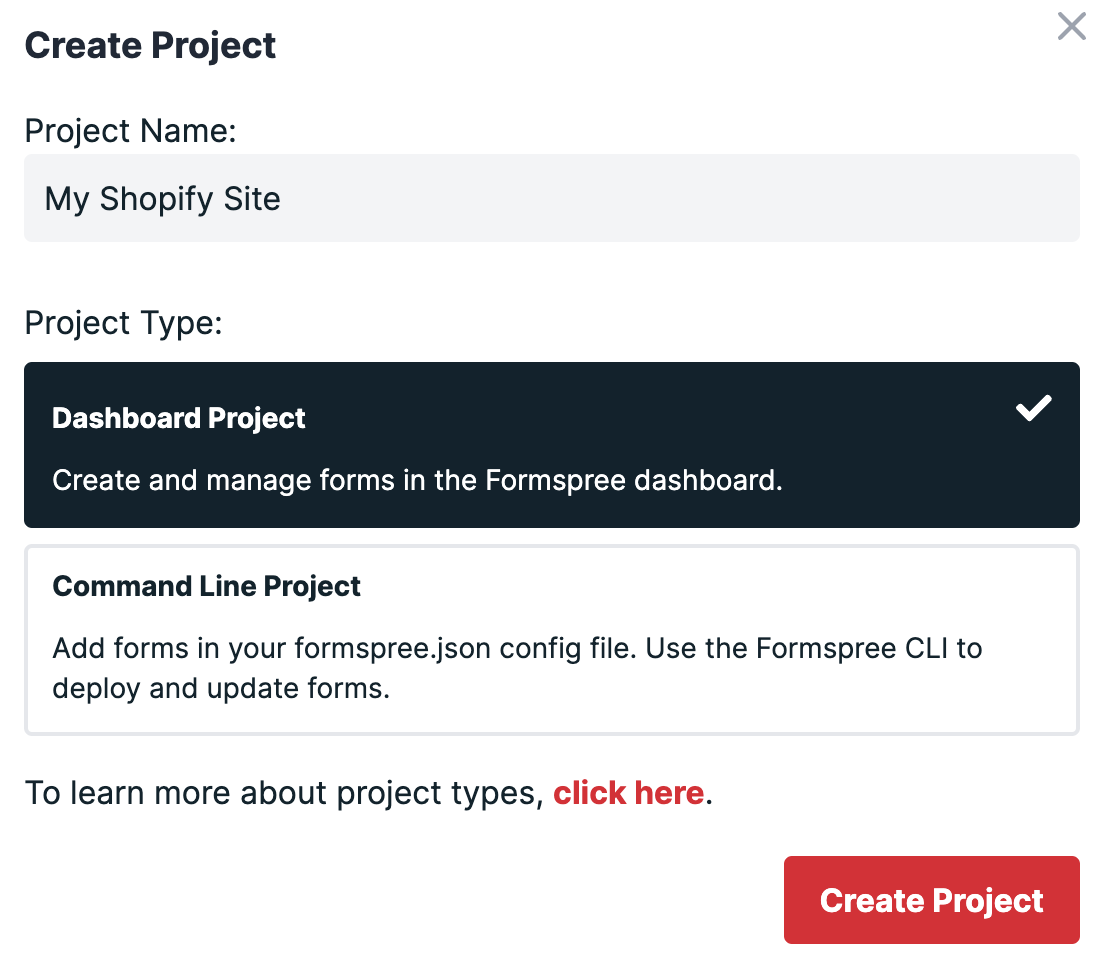The image size is (1096, 958).
Task: Click the Project Type label
Action: 123,322
